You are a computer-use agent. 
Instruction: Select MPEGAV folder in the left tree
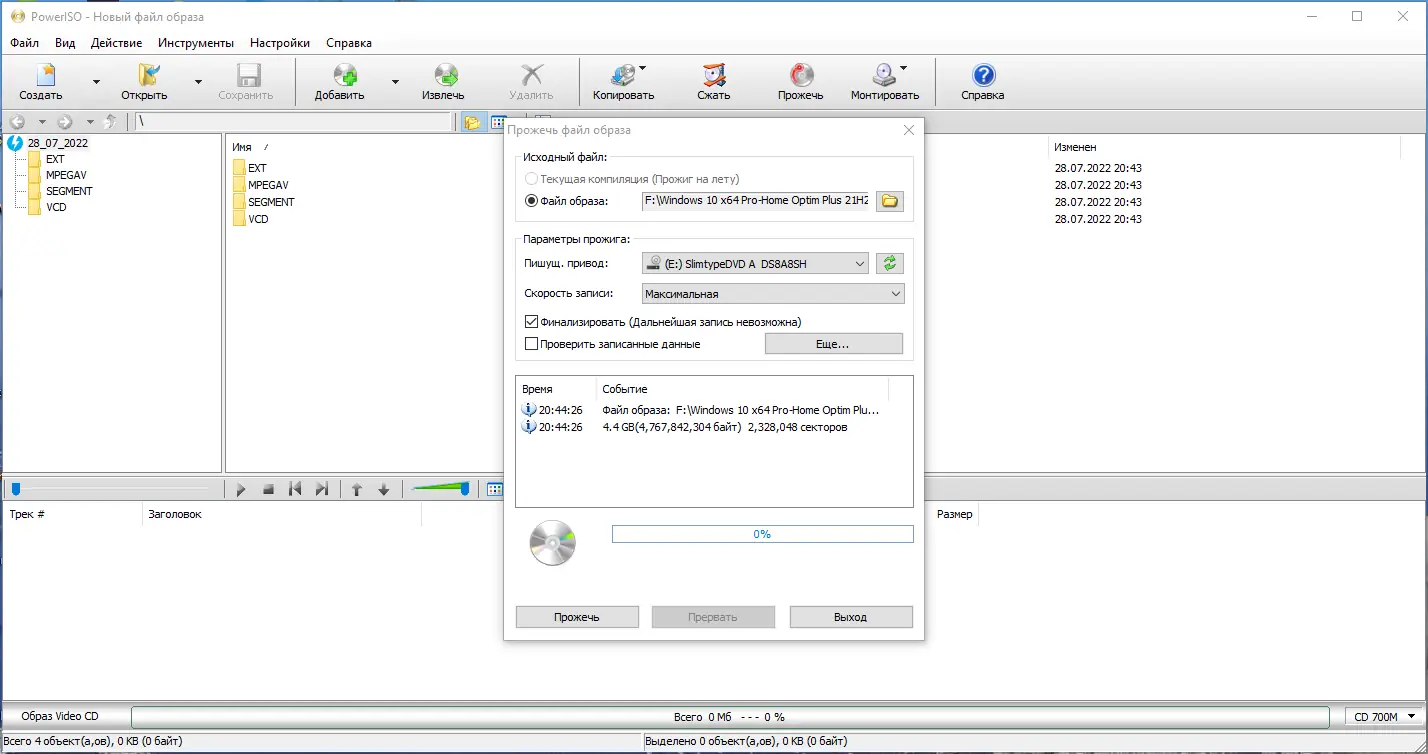pos(66,175)
